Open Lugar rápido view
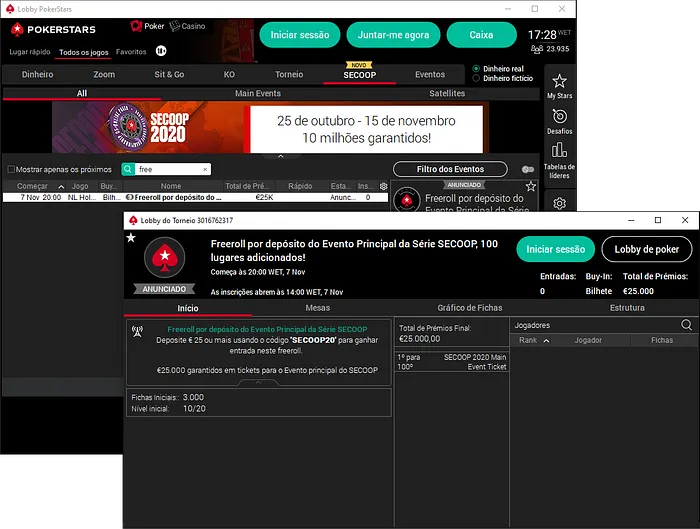Screen dimensions: 700x529 30,52
